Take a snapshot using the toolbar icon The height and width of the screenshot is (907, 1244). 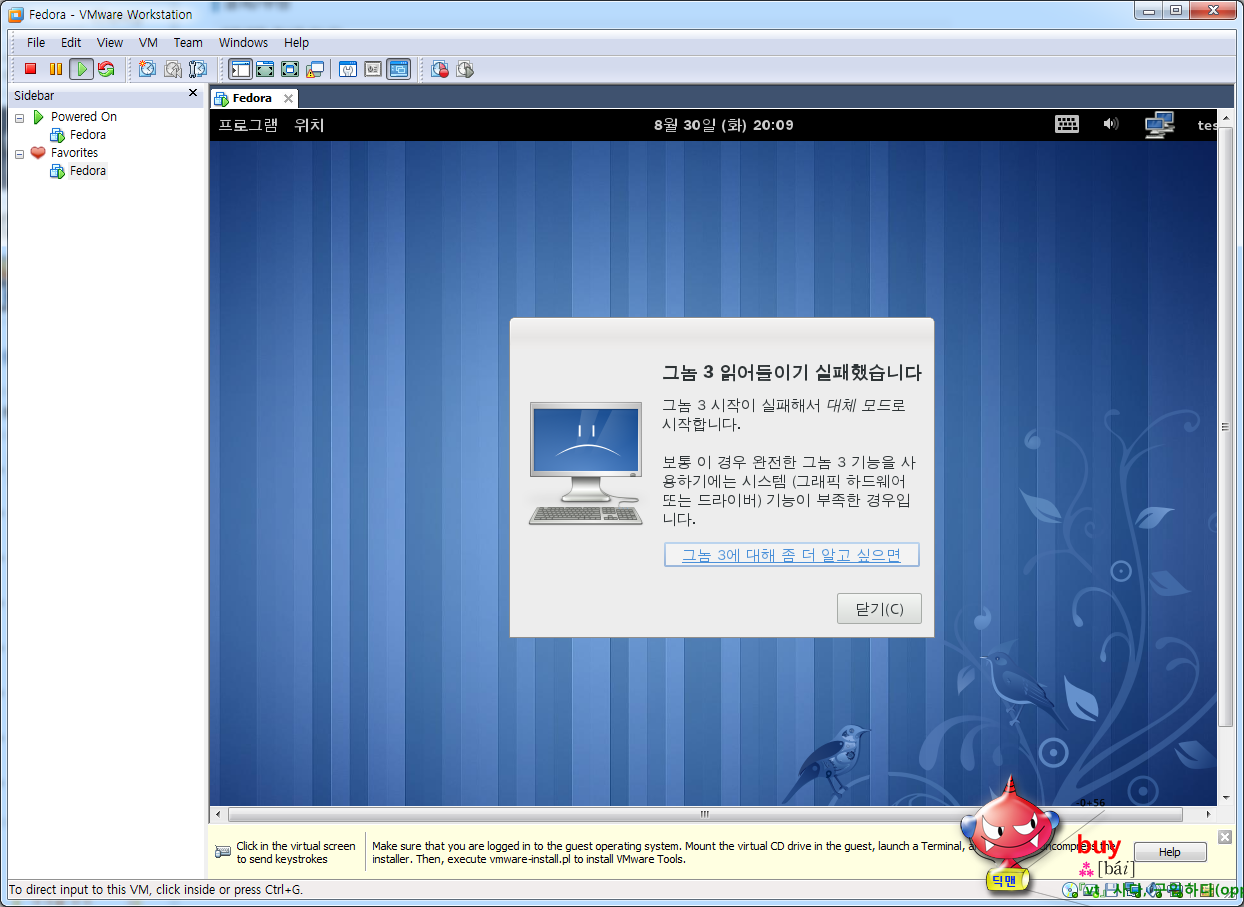tap(148, 69)
